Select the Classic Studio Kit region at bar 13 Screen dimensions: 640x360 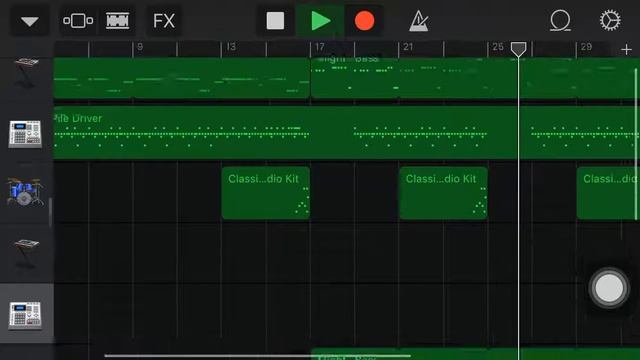click(x=266, y=193)
